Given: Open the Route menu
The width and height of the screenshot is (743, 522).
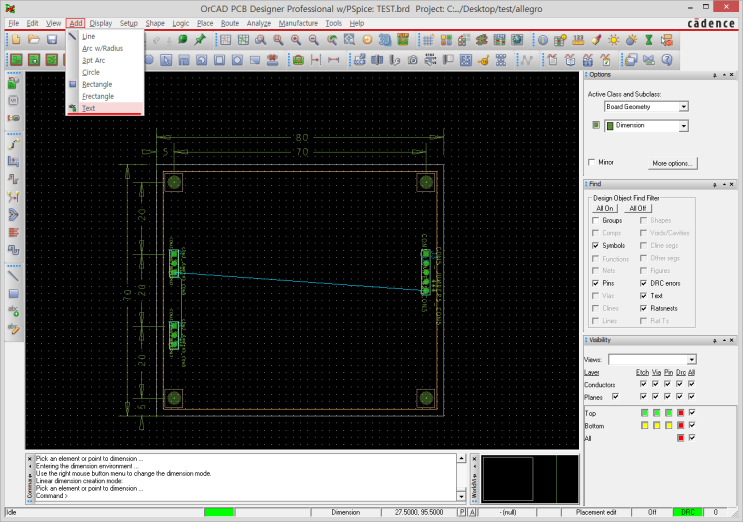Looking at the screenshot, I should pyautogui.click(x=230, y=22).
